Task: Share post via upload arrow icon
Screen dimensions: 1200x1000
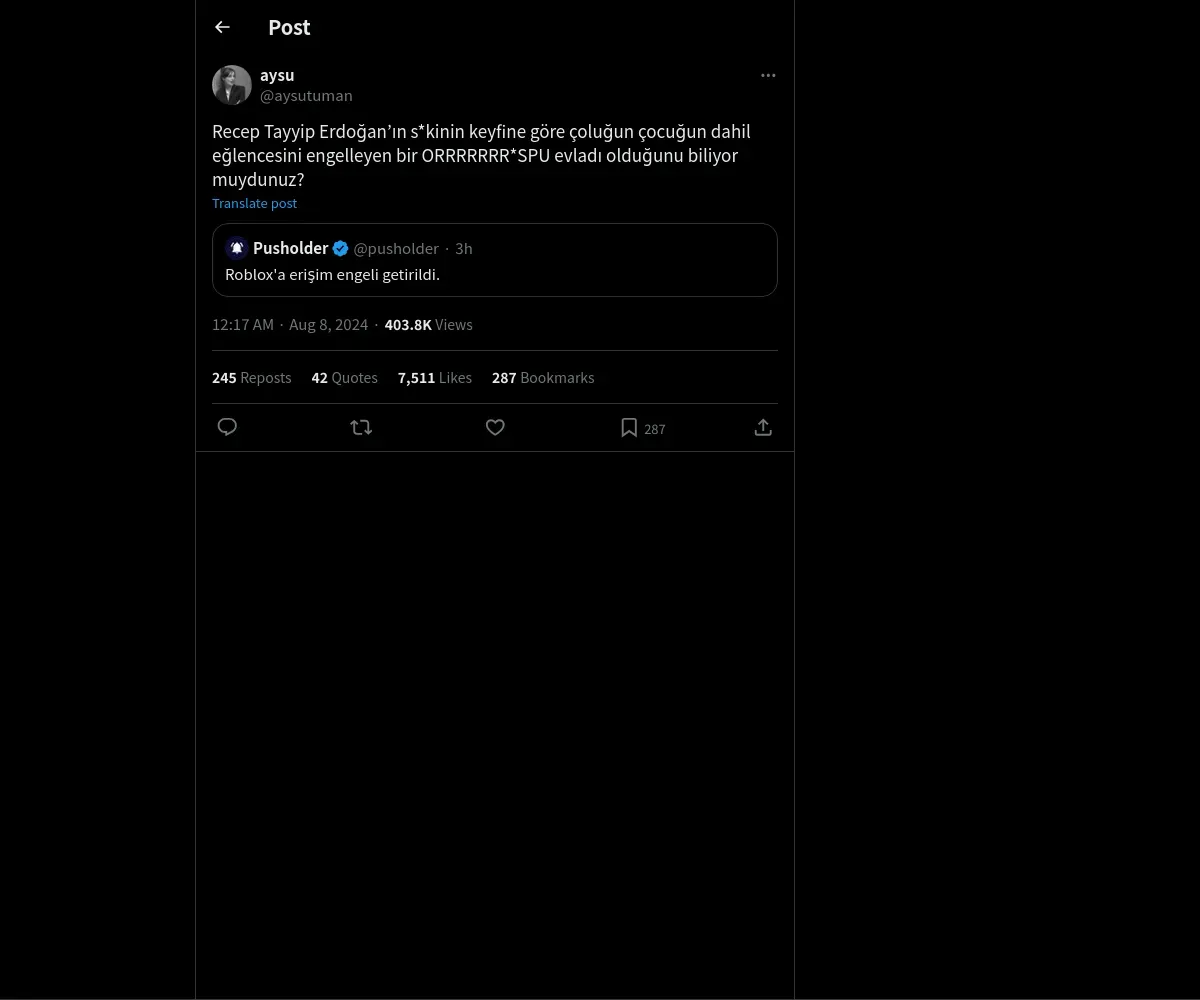Action: 763,427
